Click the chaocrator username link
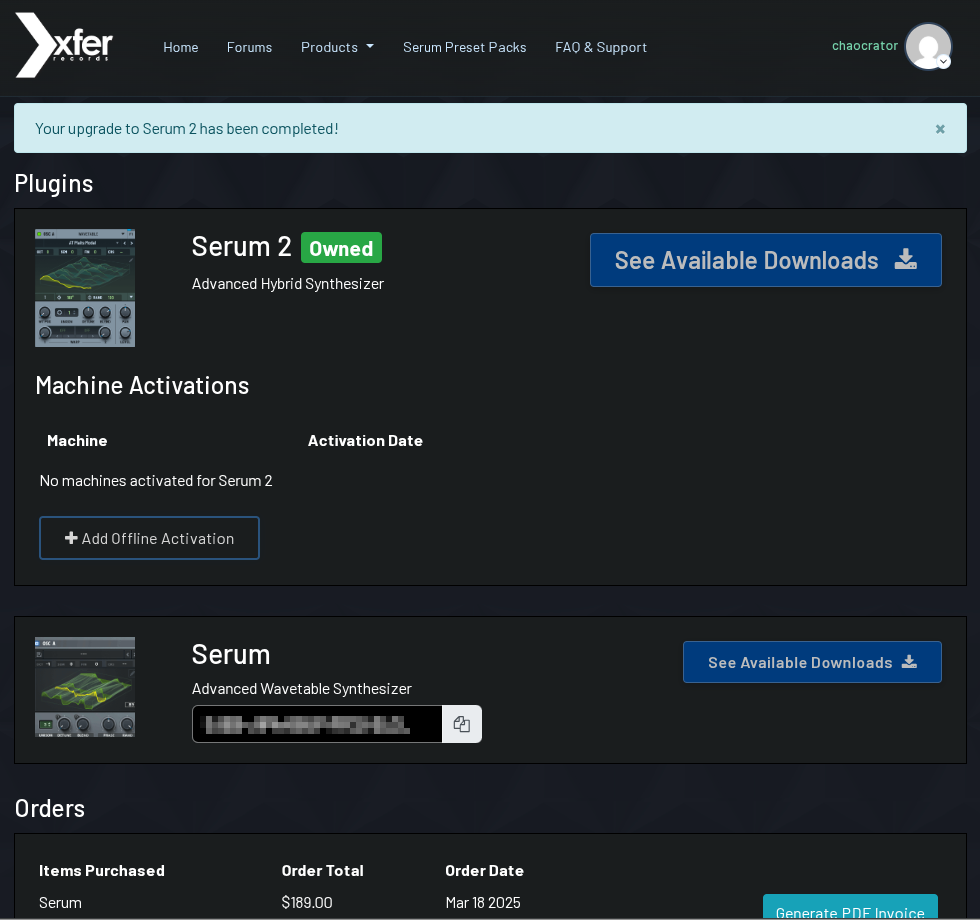Viewport: 980px width, 920px height. [864, 45]
